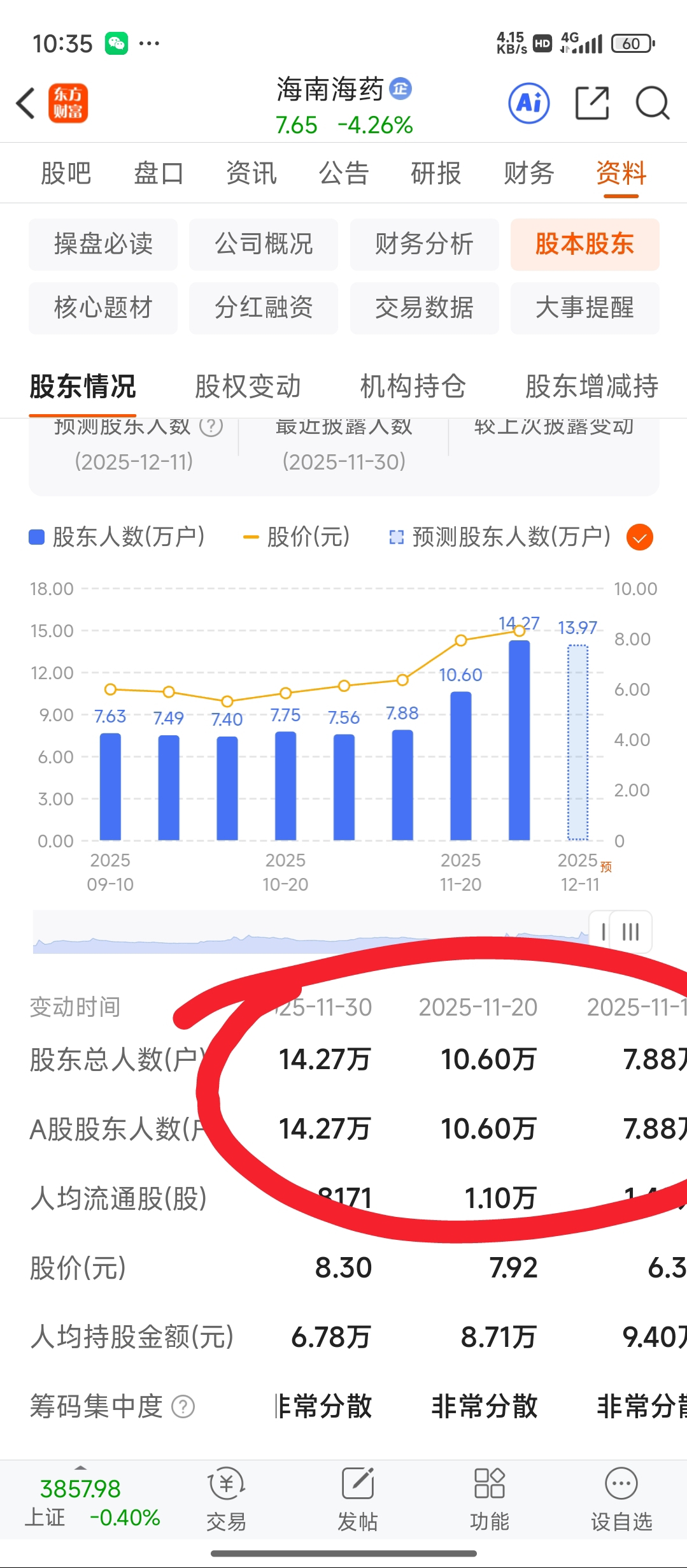This screenshot has width=687, height=1568.
Task: Tap the 7.63 bar for 09-10
Action: (x=110, y=787)
